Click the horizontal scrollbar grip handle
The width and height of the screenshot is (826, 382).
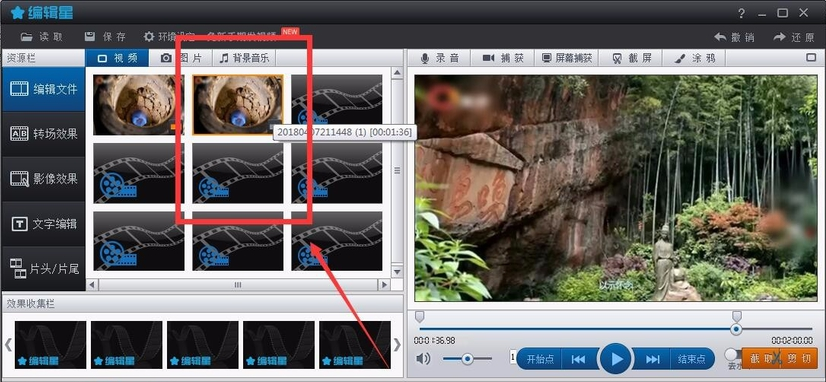pyautogui.click(x=238, y=285)
